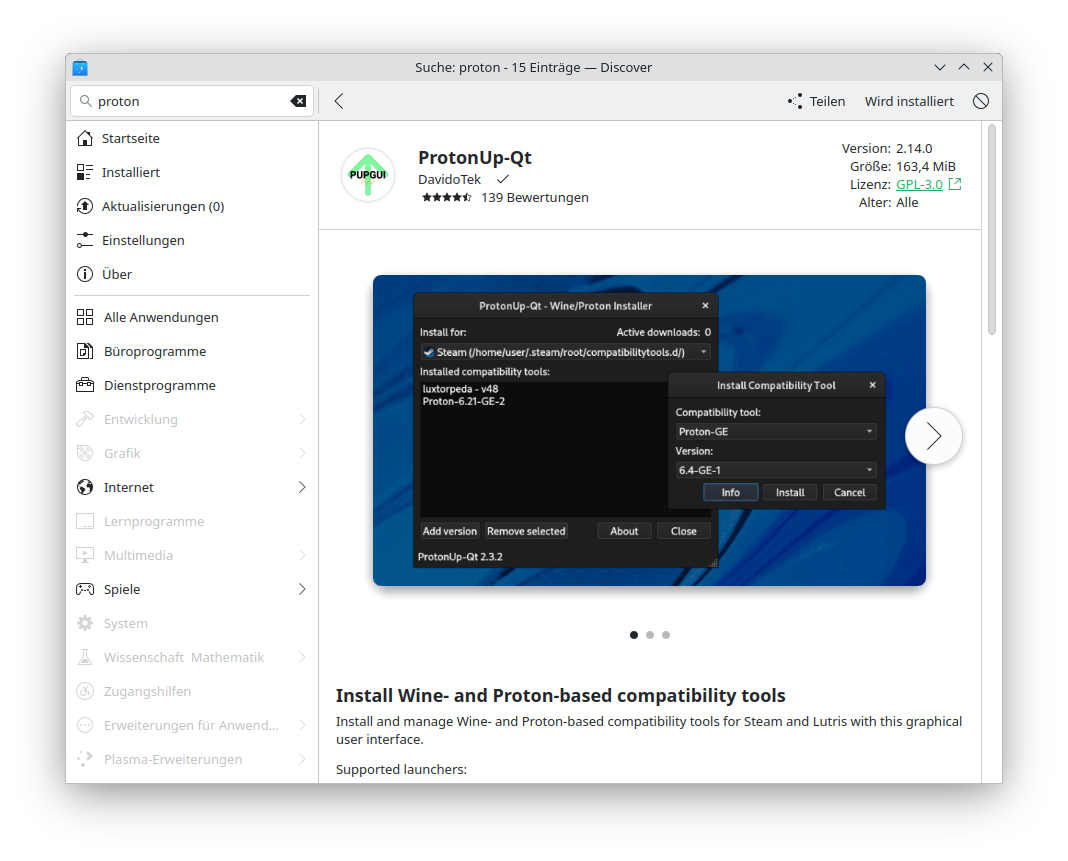
Task: Click the Einstellungen sliders icon
Action: point(84,240)
